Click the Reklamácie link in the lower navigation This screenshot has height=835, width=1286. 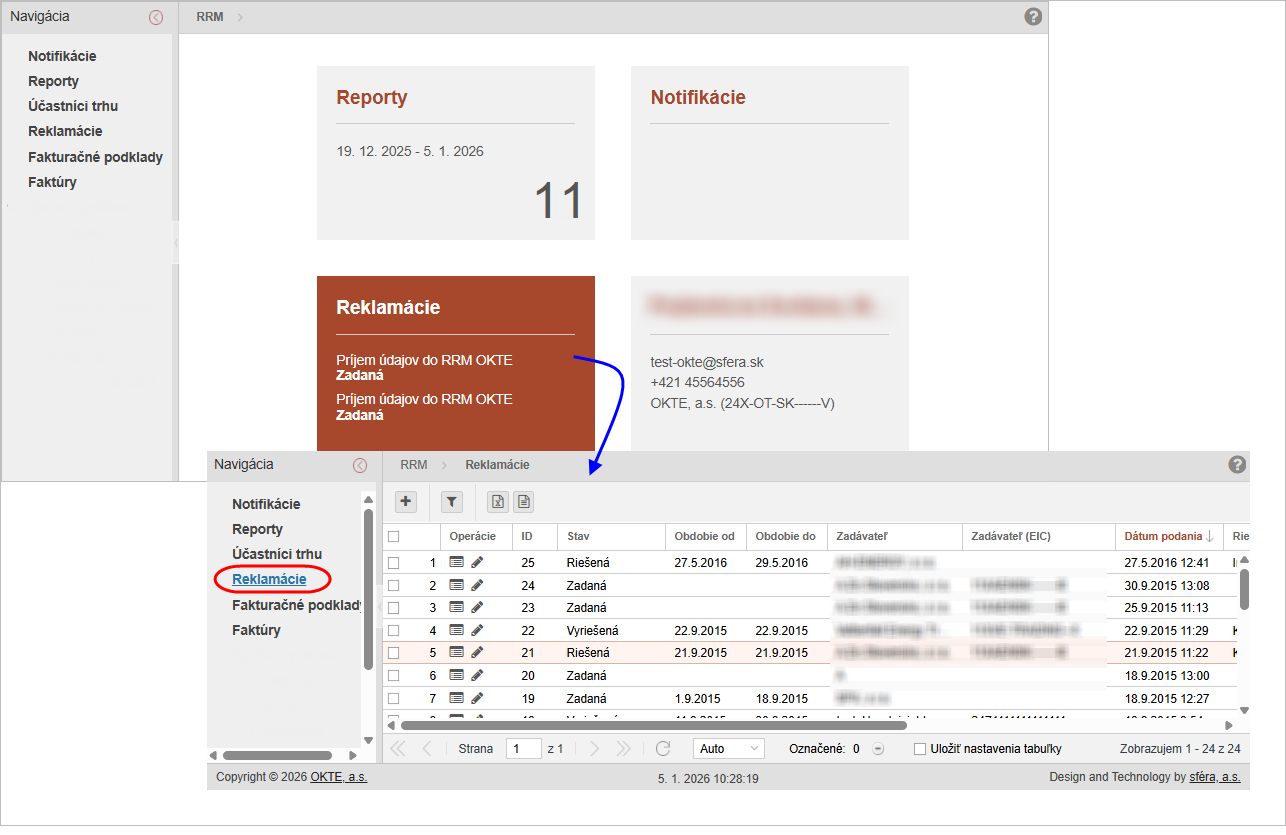tap(269, 579)
